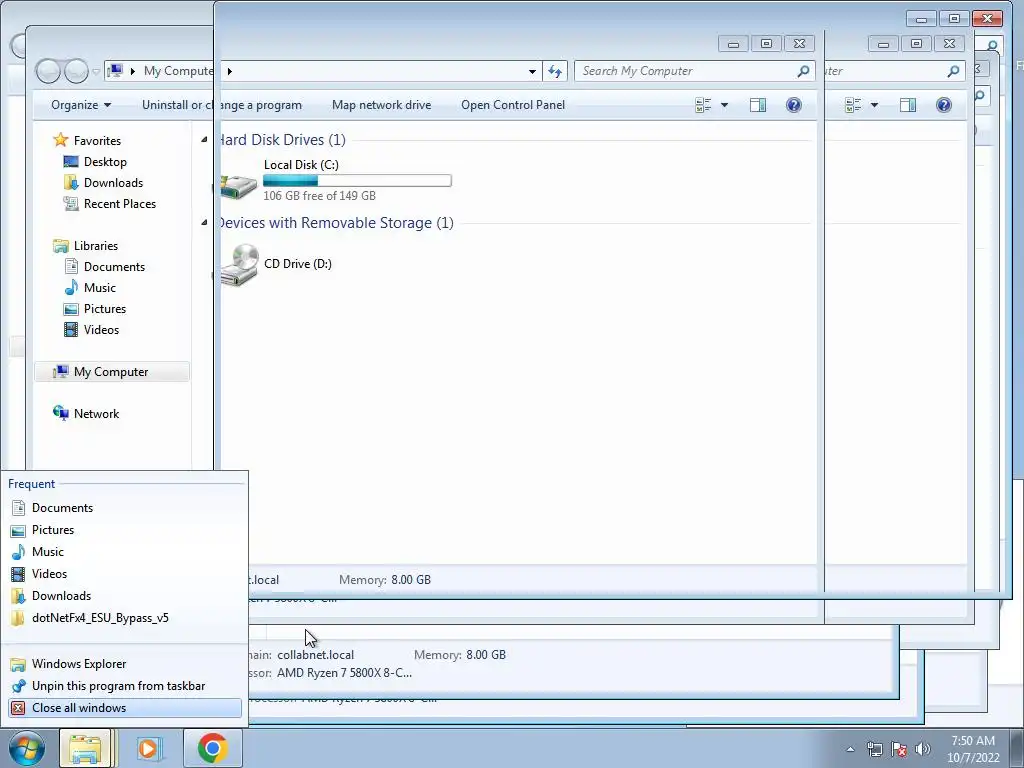
Task: Open the volume speaker tray icon
Action: (923, 749)
